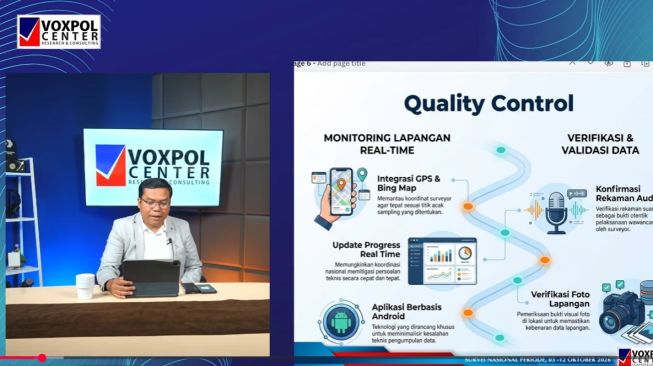Click 'VERIFIKASI & VALIDASI DATA' heading

pos(600,144)
